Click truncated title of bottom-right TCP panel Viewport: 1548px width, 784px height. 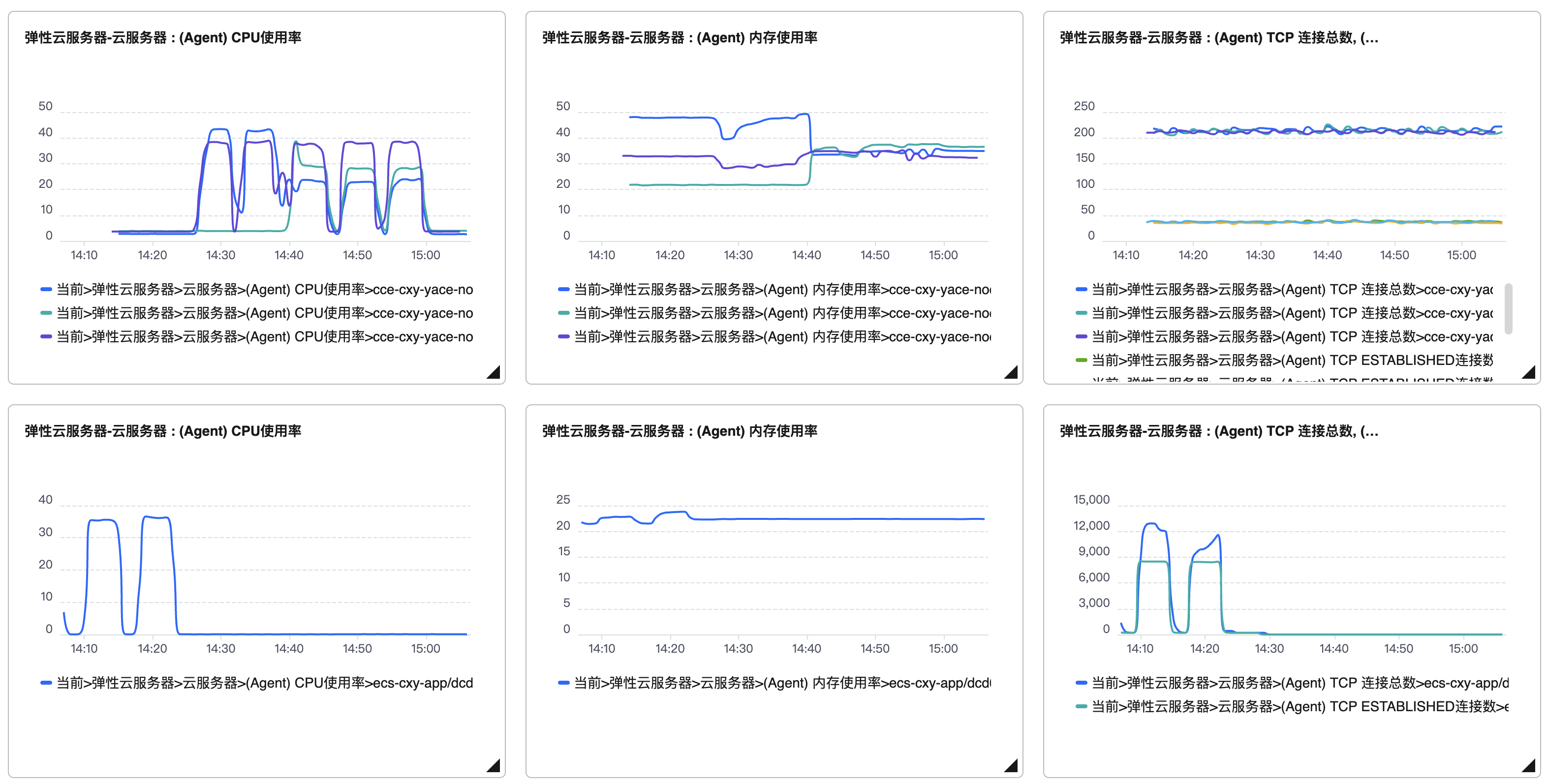tap(1219, 431)
